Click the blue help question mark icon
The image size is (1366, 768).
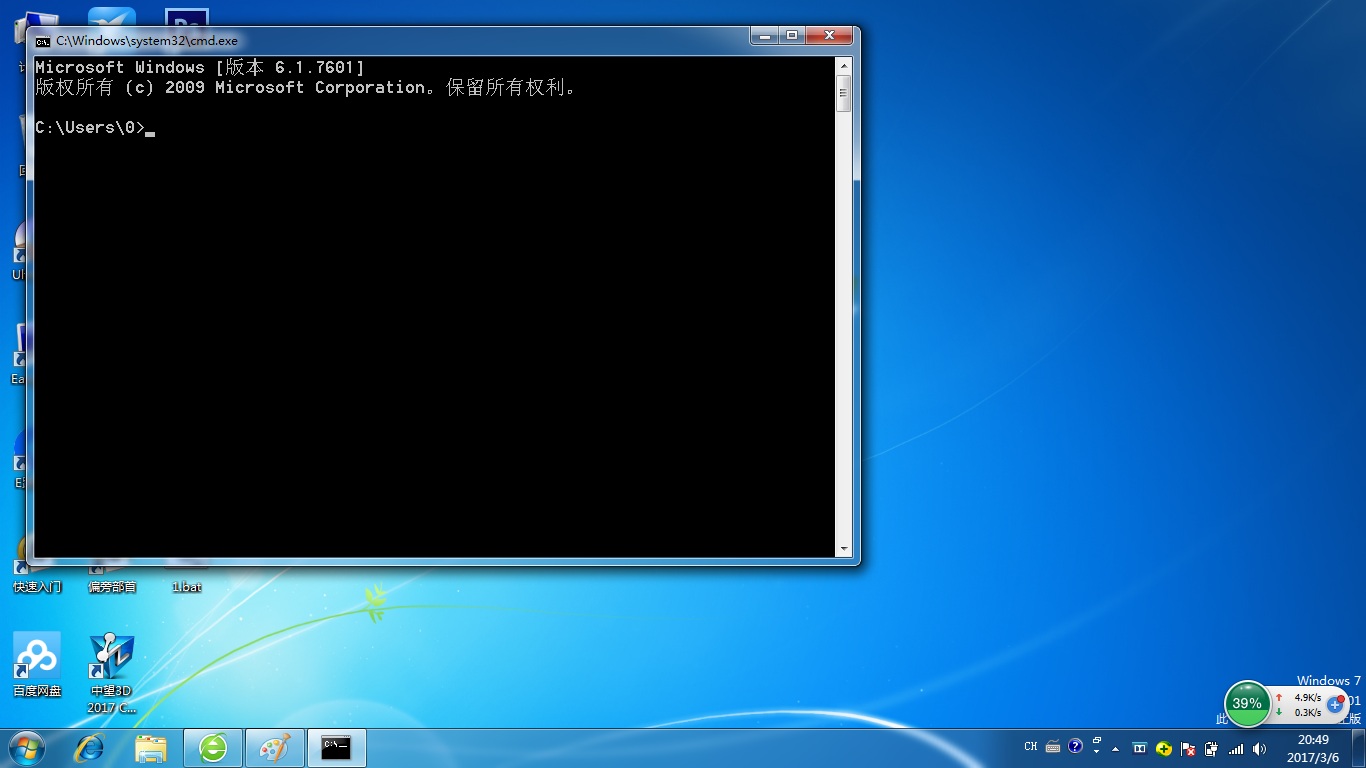point(1075,746)
